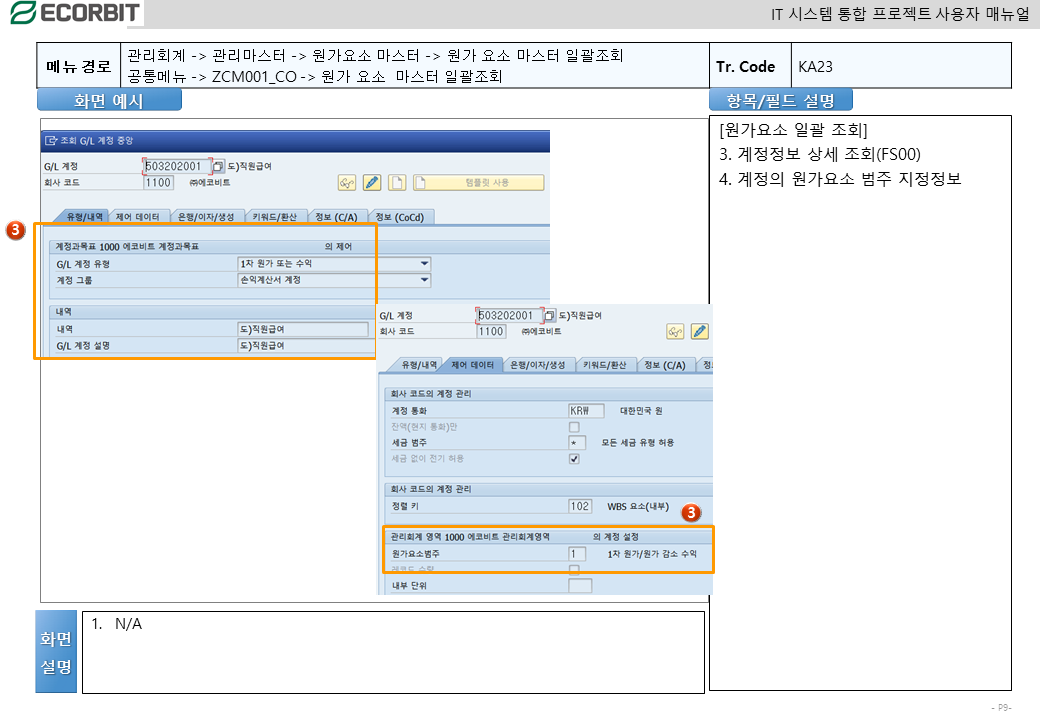Click the 정렬 키 field showing 102

coord(579,506)
